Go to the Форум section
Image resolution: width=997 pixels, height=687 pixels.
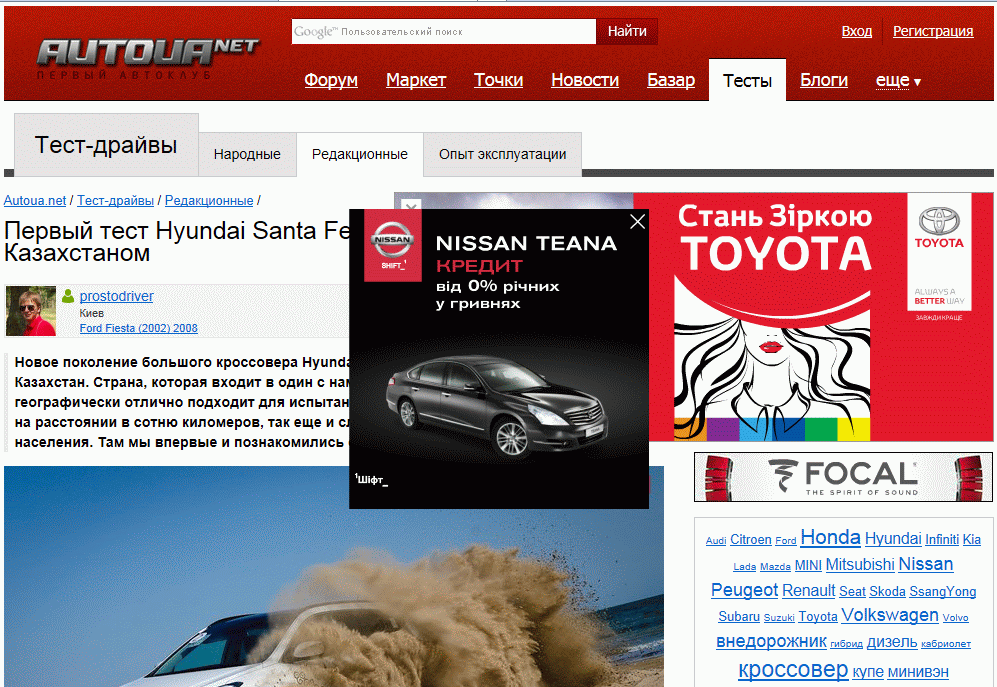pos(331,80)
